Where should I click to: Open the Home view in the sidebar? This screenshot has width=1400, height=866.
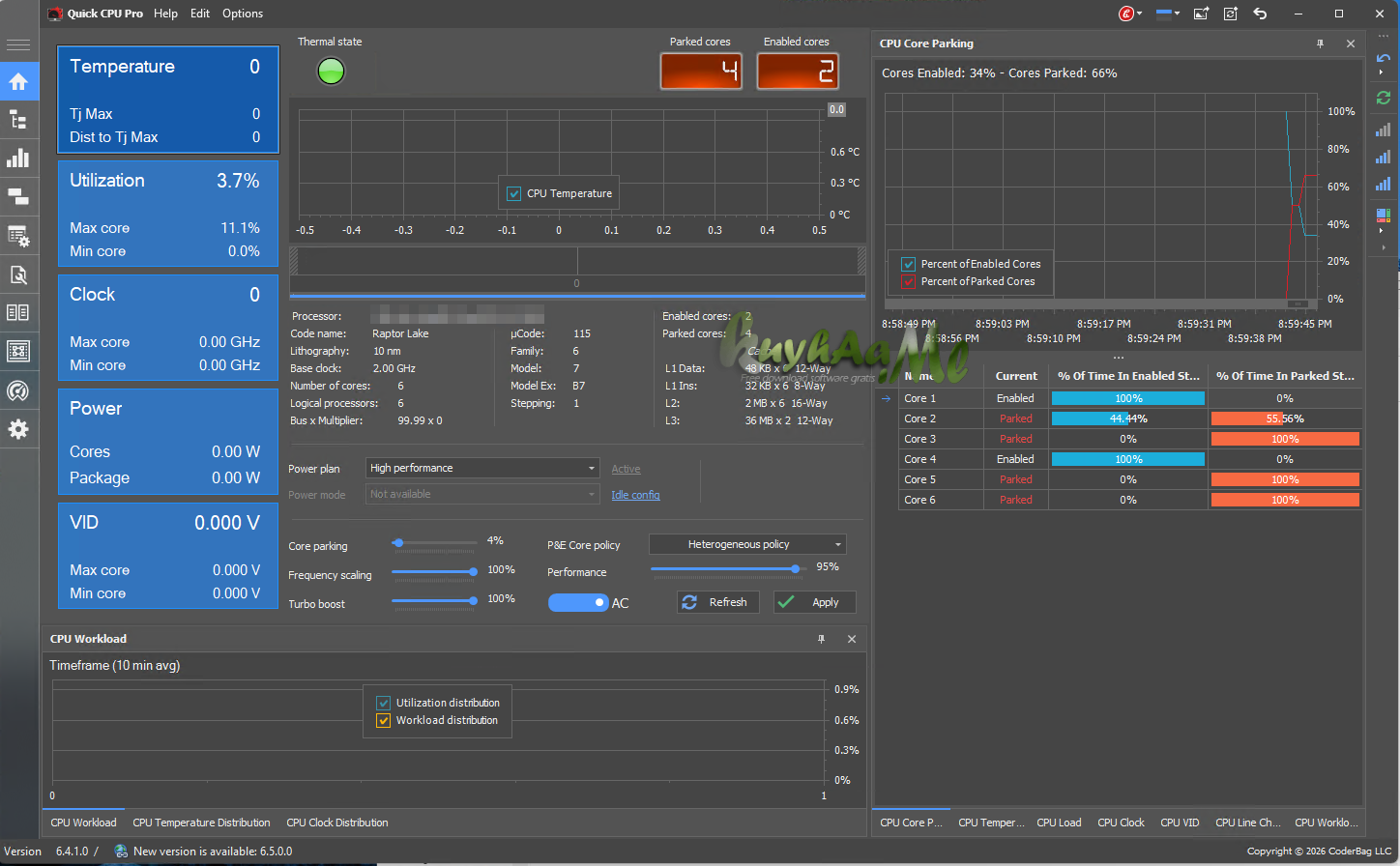coord(18,82)
